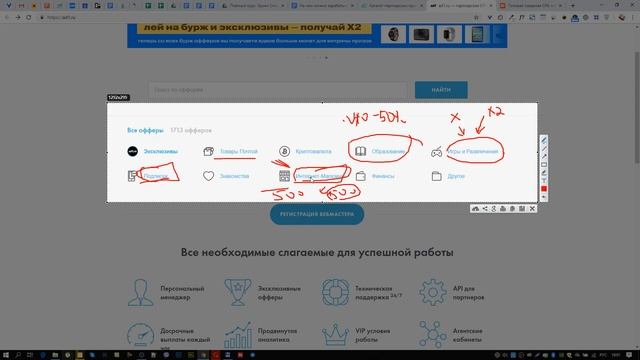Open the Эксклюзивы offers link

[160, 151]
